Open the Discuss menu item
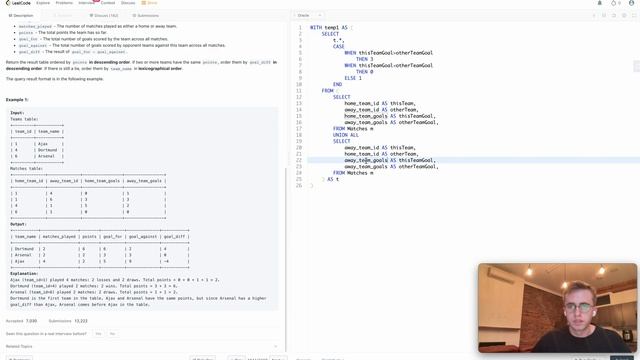 (x=128, y=3)
